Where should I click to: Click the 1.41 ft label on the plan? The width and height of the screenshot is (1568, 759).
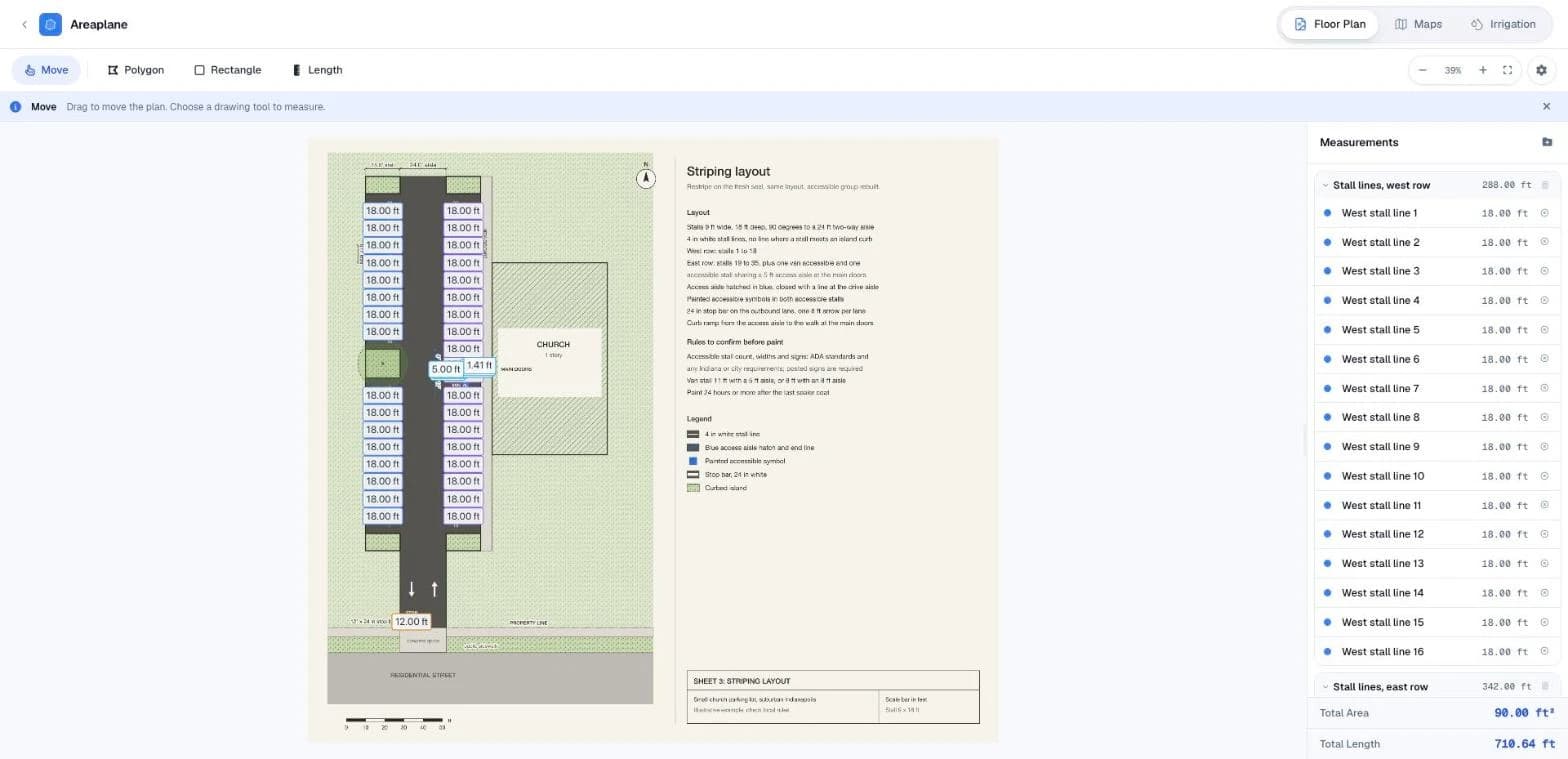(479, 365)
